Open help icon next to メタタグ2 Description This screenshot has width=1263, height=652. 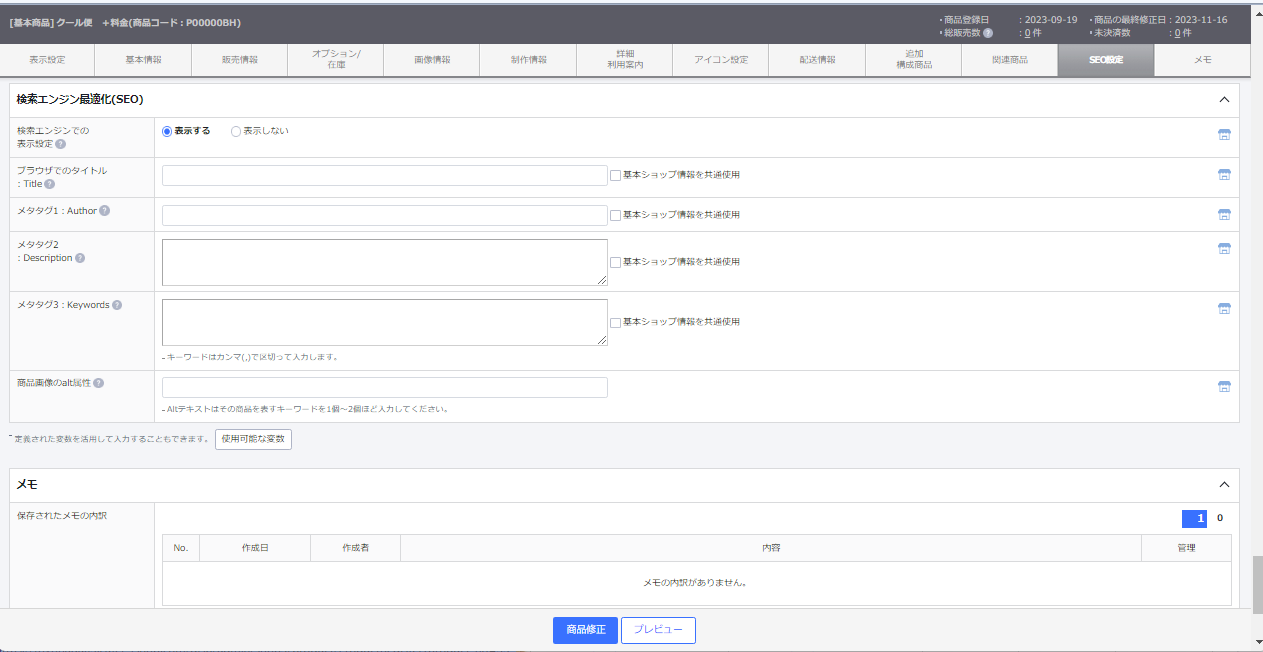81,258
